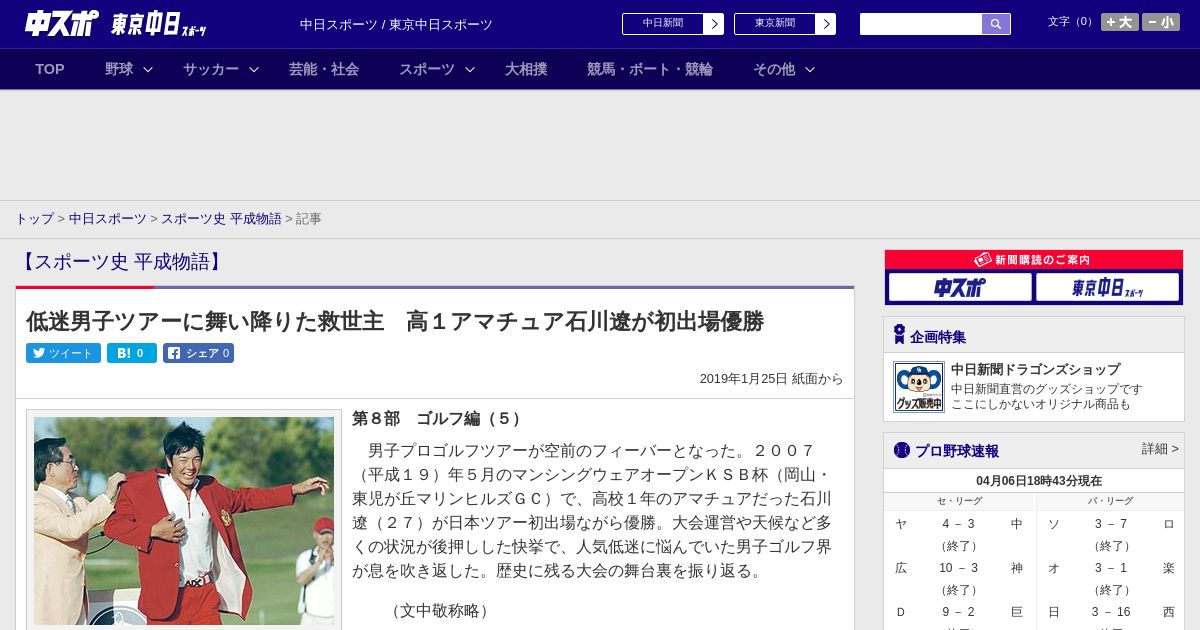Expand the その他 dropdown chevron
Viewport: 1200px width, 630px height.
coord(810,69)
